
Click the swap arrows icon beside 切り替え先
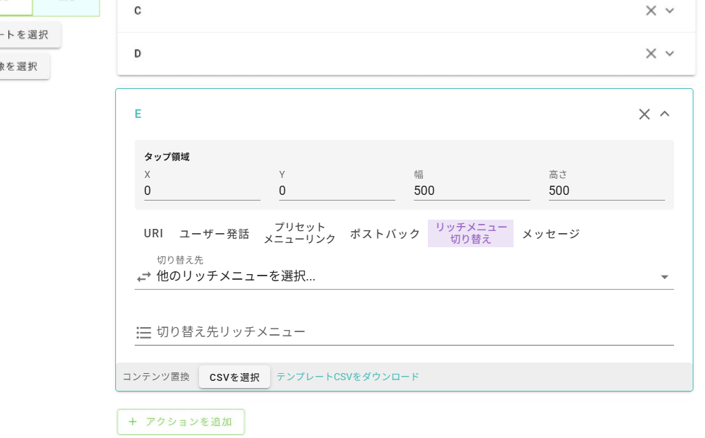pos(144,277)
